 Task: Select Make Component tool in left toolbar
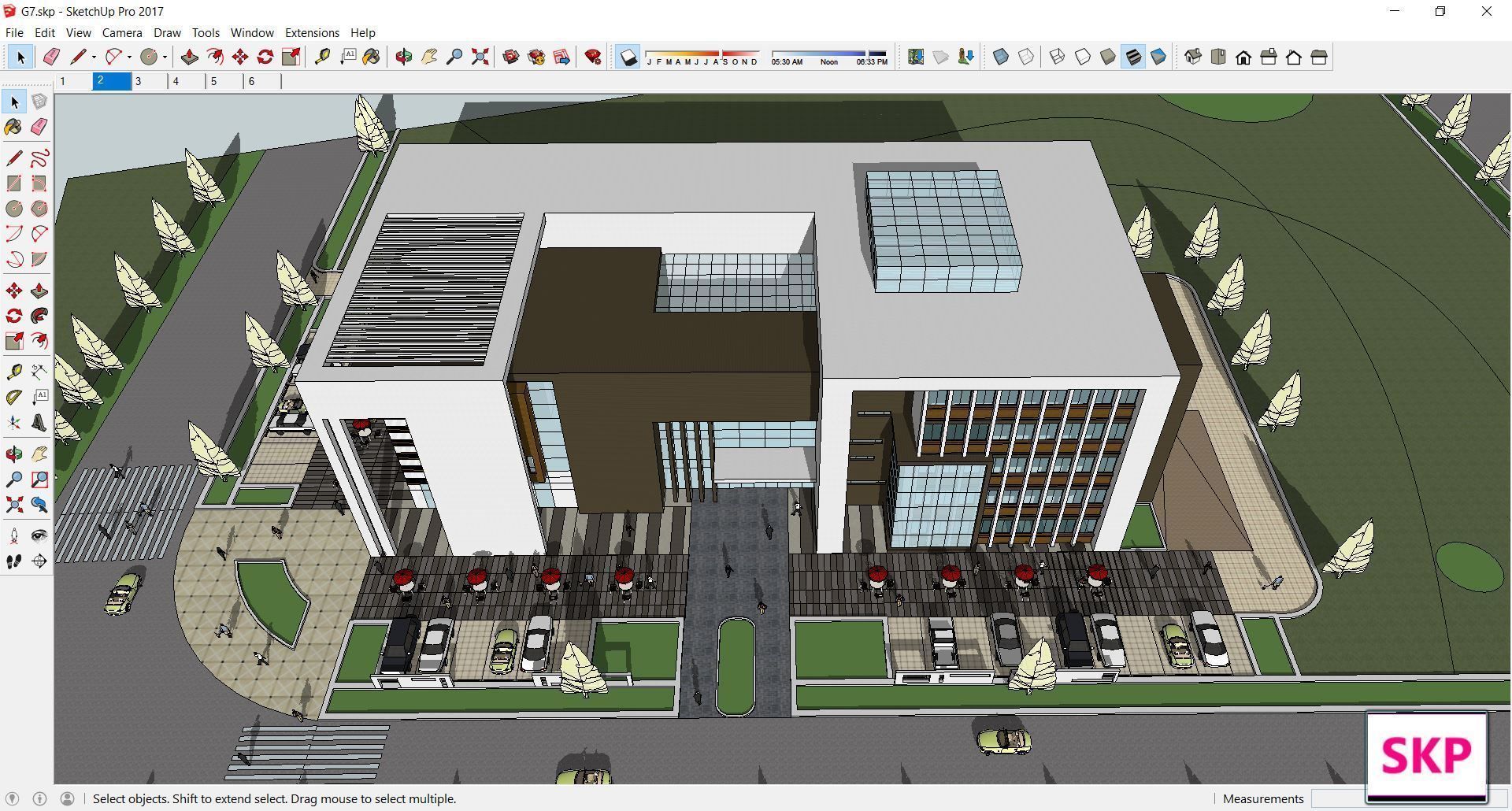pyautogui.click(x=39, y=102)
